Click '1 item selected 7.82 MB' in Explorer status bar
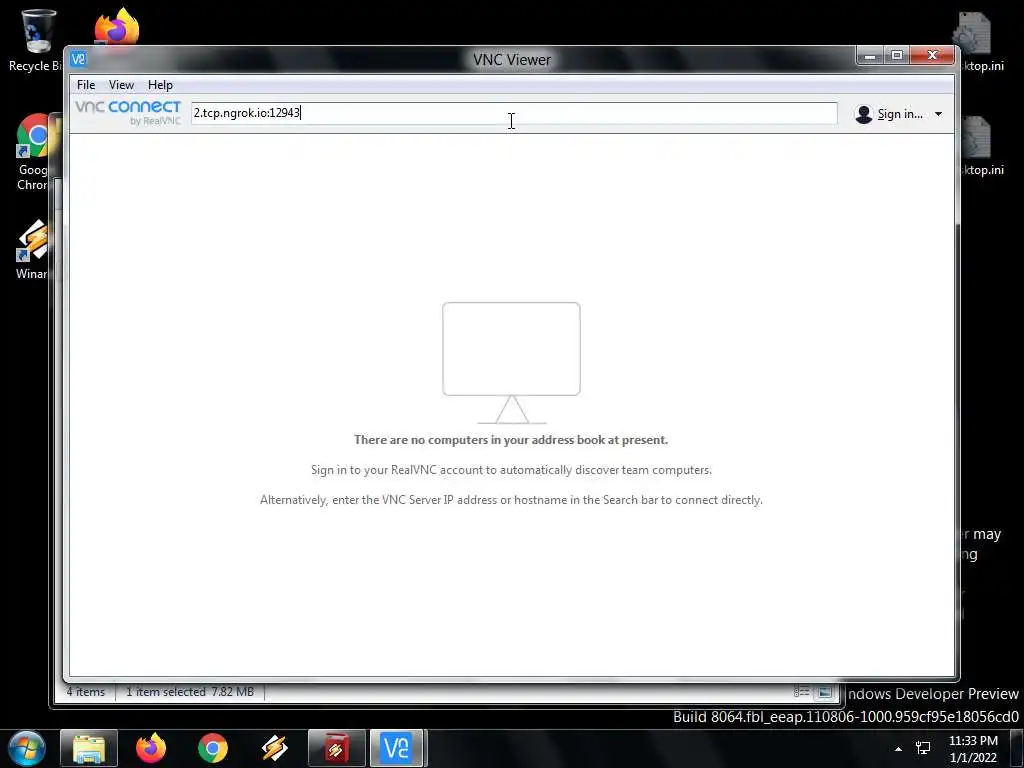The height and width of the screenshot is (768, 1024). click(189, 692)
